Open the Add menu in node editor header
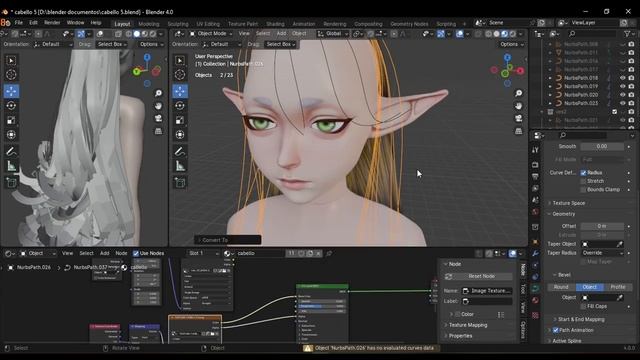Screen dimensions: 640x360 pos(104,253)
